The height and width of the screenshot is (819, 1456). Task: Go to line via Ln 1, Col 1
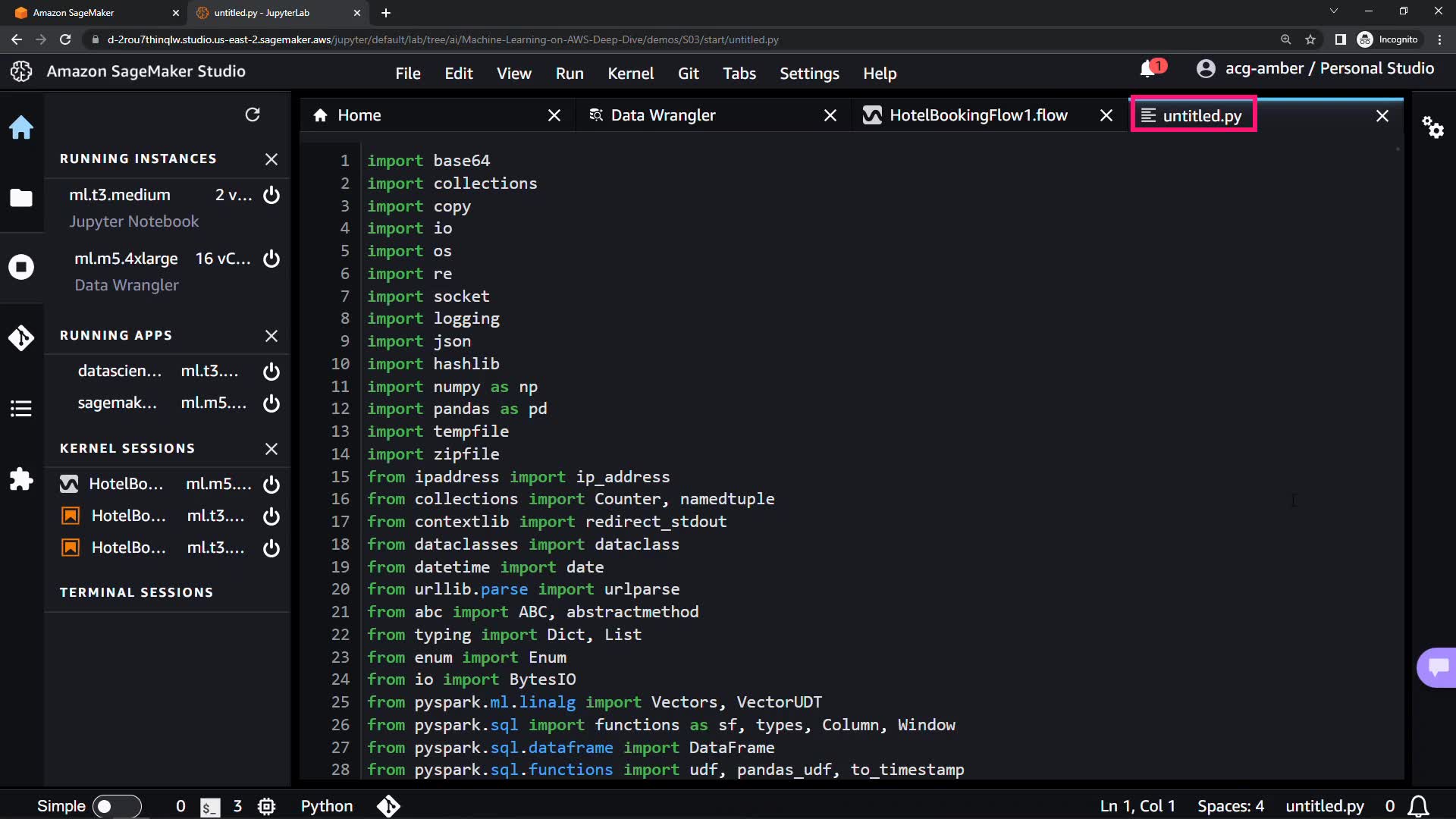click(1137, 806)
